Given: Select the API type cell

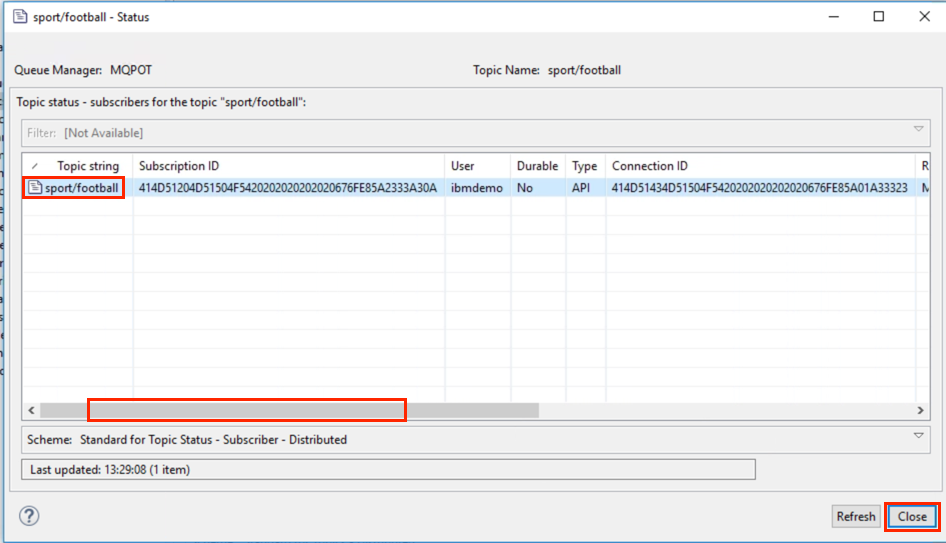Looking at the screenshot, I should click(x=580, y=188).
